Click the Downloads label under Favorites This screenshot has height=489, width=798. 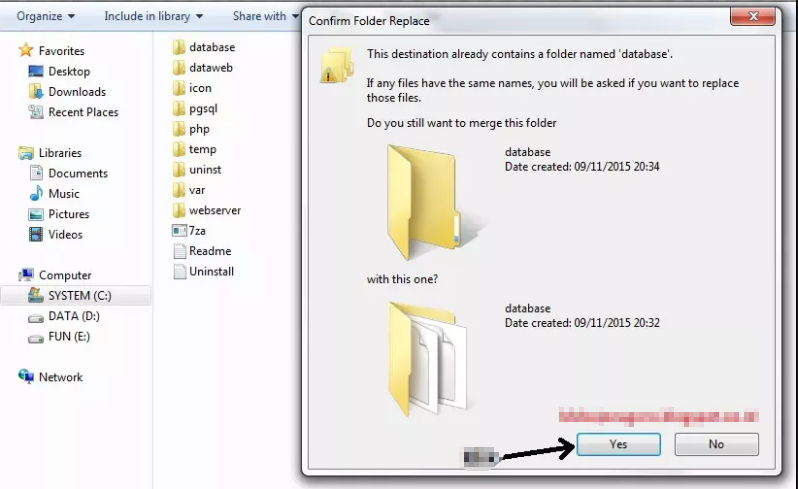pos(77,92)
